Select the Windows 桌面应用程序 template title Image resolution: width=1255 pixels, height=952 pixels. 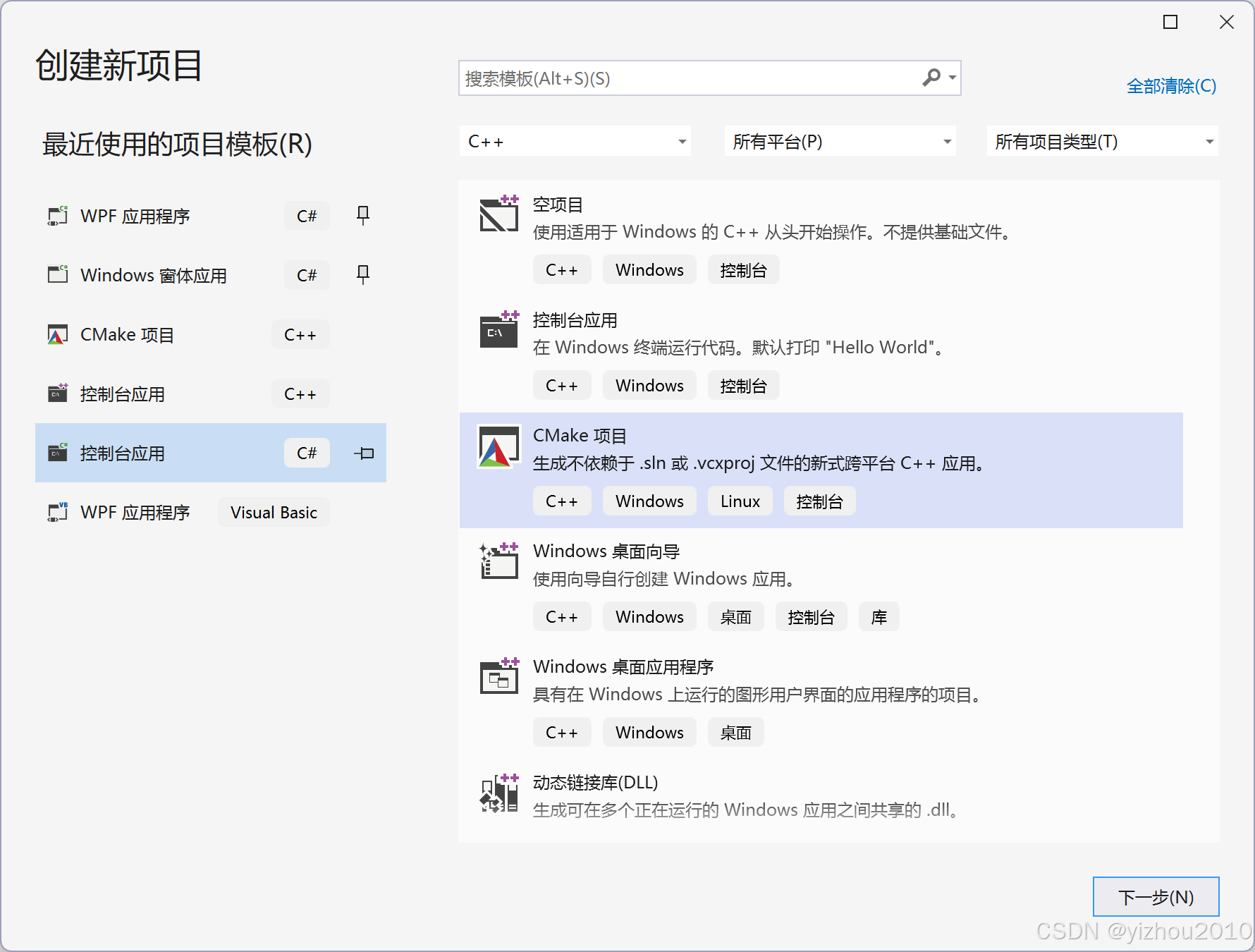pyautogui.click(x=623, y=667)
